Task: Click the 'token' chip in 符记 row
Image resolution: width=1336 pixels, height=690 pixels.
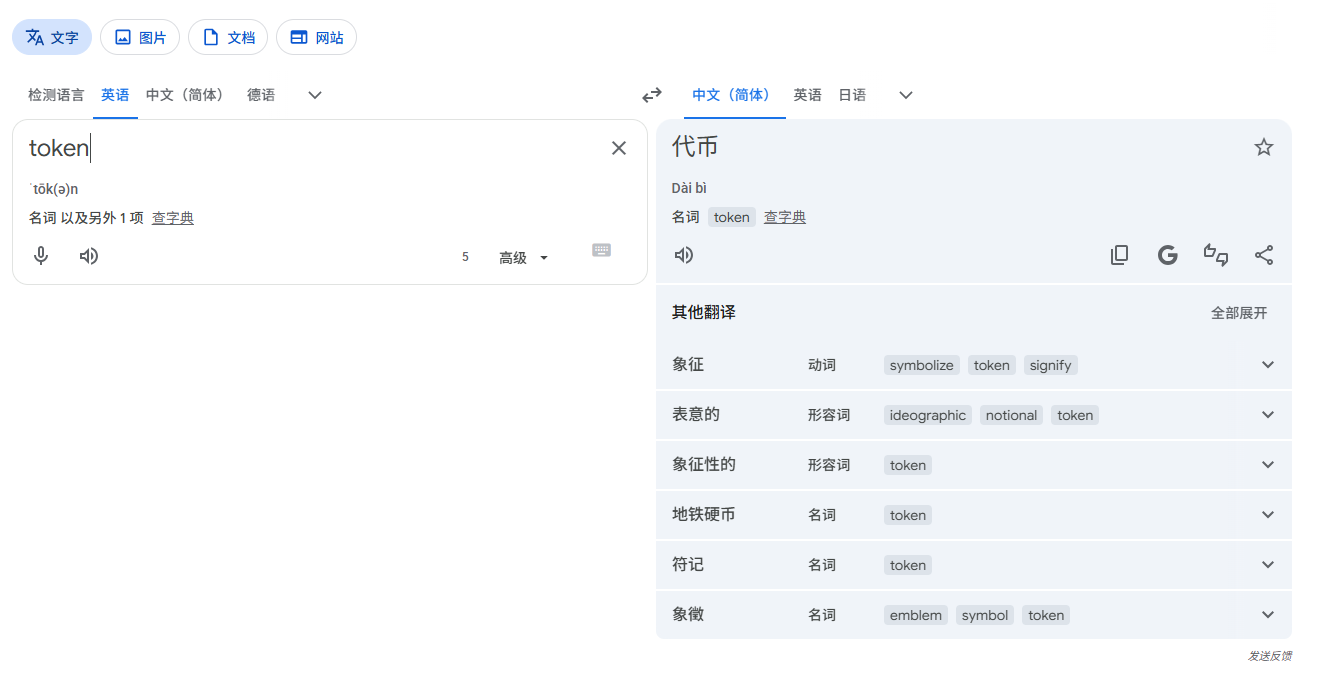Action: coord(908,565)
